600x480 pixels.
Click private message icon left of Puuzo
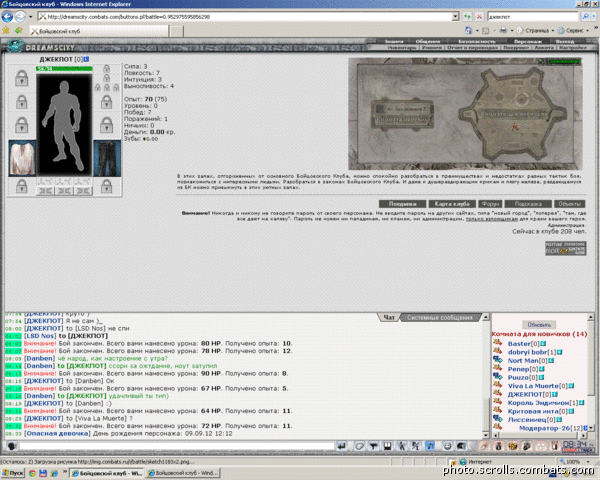(x=498, y=377)
